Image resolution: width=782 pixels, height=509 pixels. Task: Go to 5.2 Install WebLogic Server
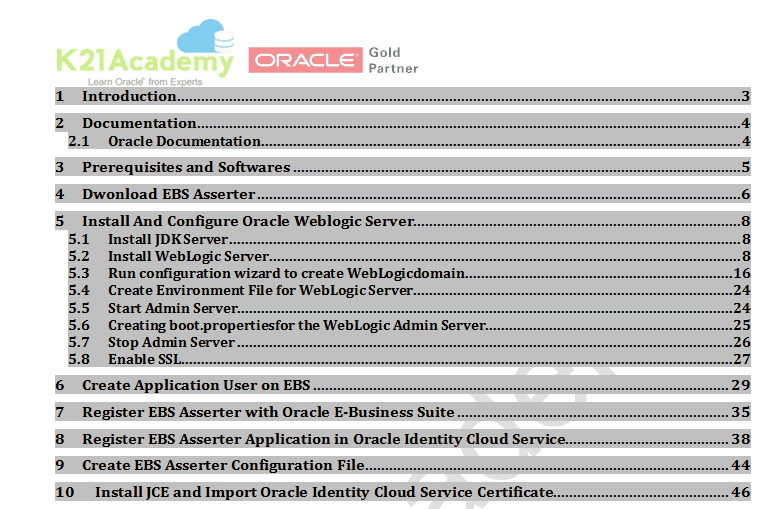189,256
